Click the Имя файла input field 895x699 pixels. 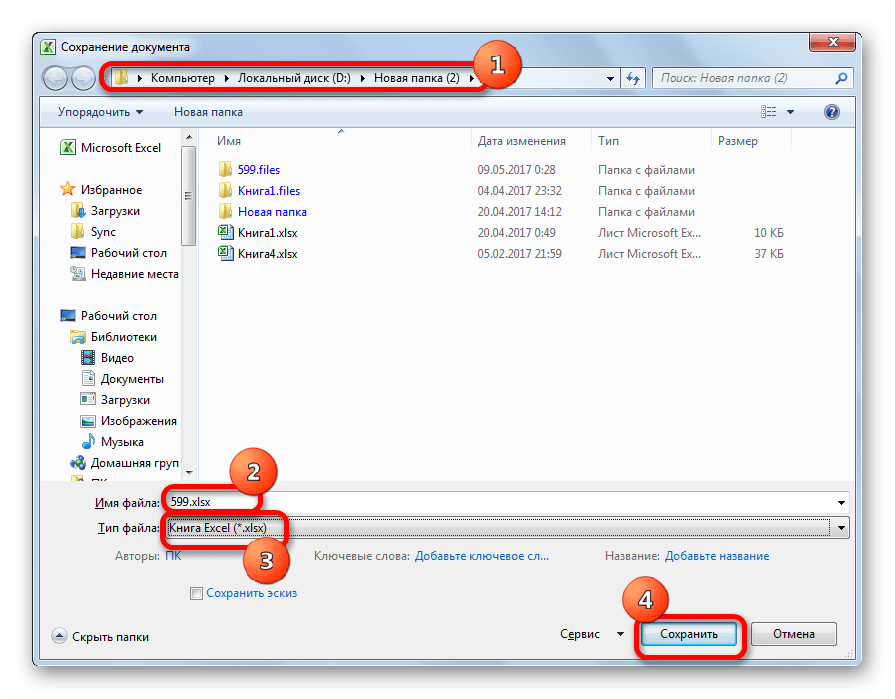pos(506,503)
